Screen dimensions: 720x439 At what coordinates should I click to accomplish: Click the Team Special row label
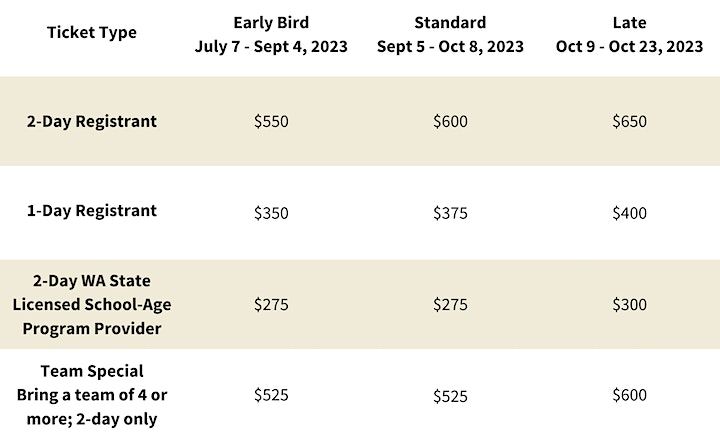[92, 394]
